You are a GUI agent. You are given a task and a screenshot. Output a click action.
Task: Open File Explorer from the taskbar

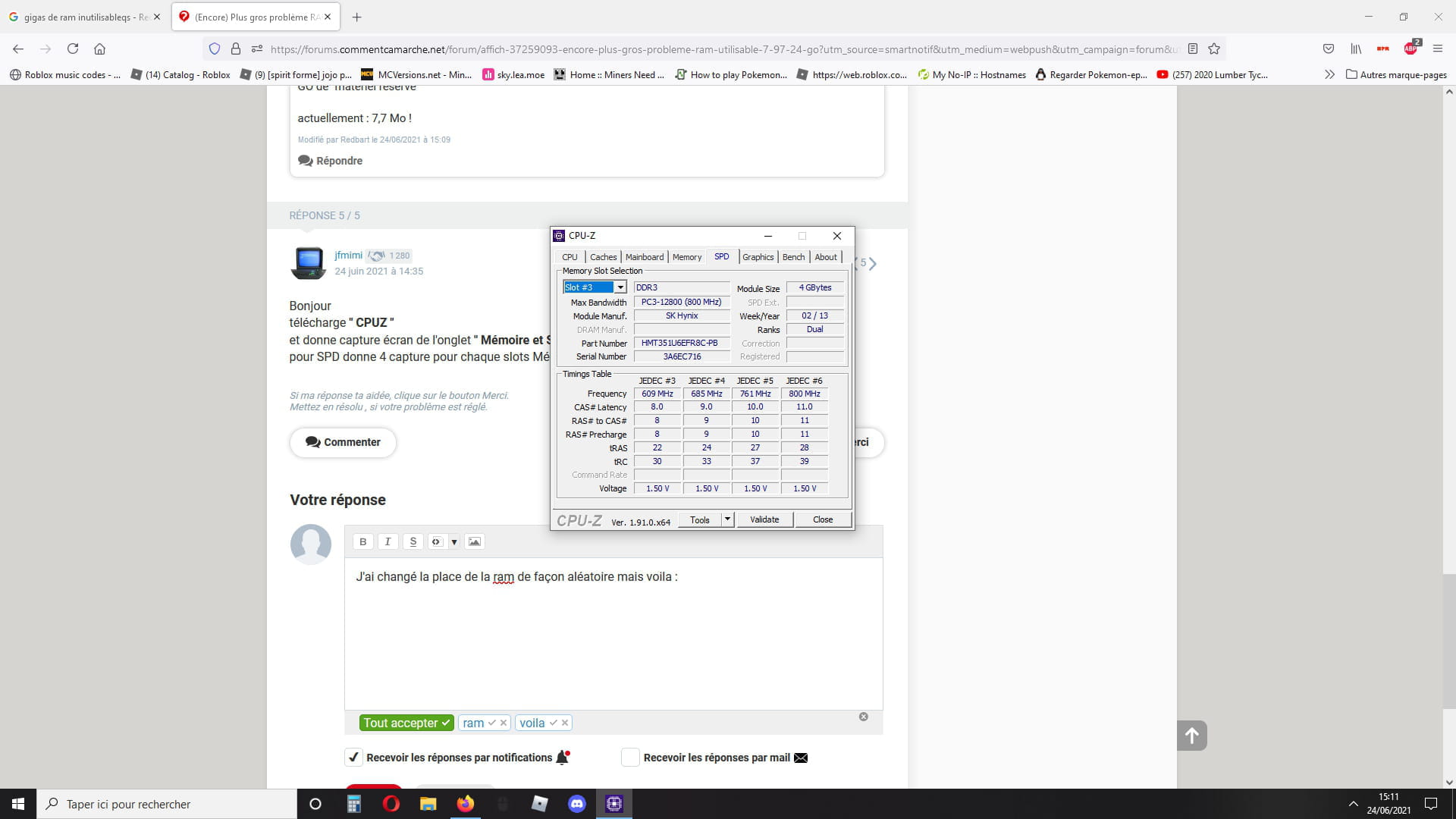[428, 804]
